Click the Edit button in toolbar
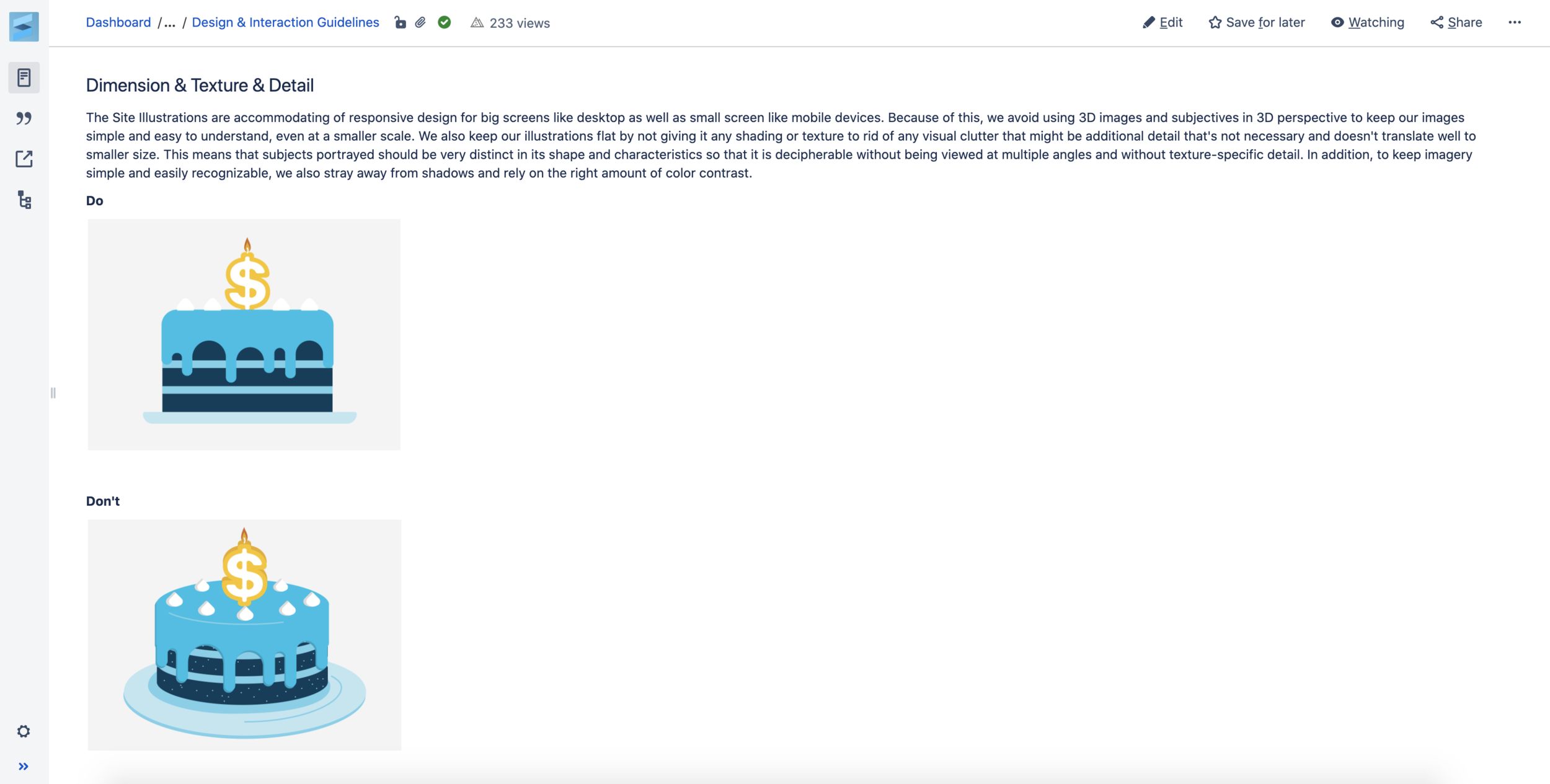Screen dimensions: 1550x784 point(1163,22)
